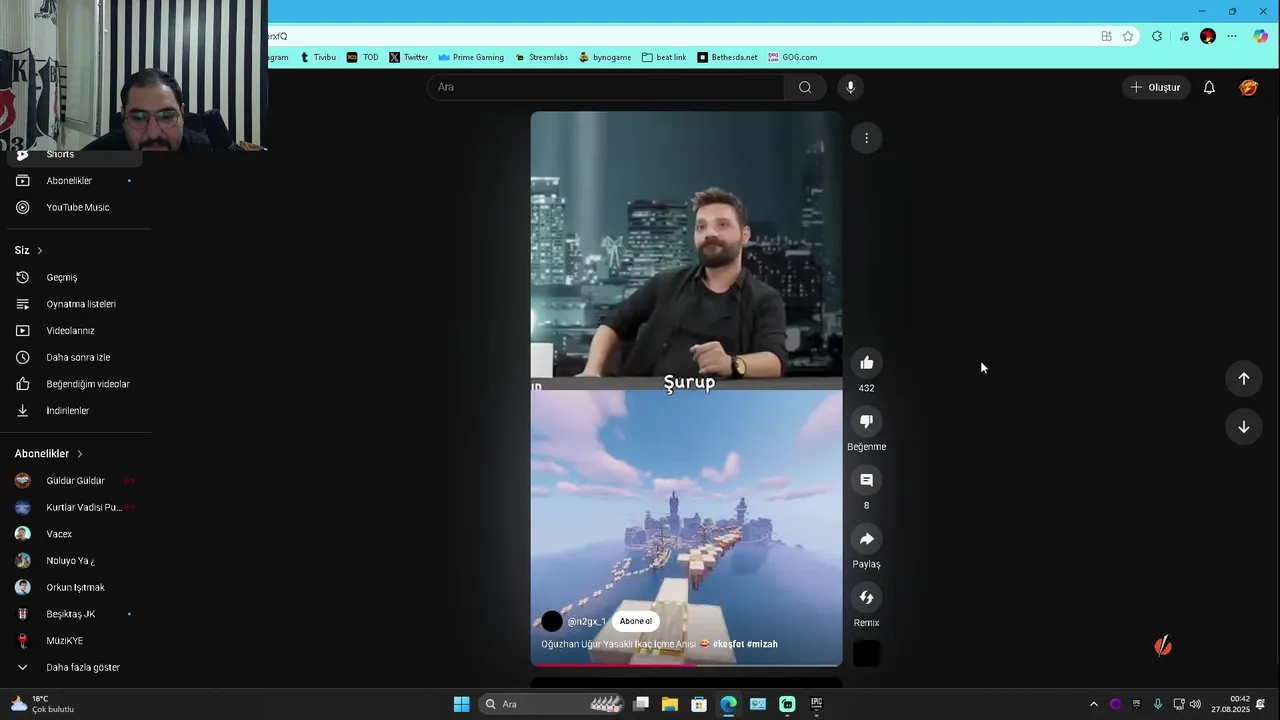Click the Beğenme dislike icon
This screenshot has height=720, width=1280.
pyautogui.click(x=866, y=422)
